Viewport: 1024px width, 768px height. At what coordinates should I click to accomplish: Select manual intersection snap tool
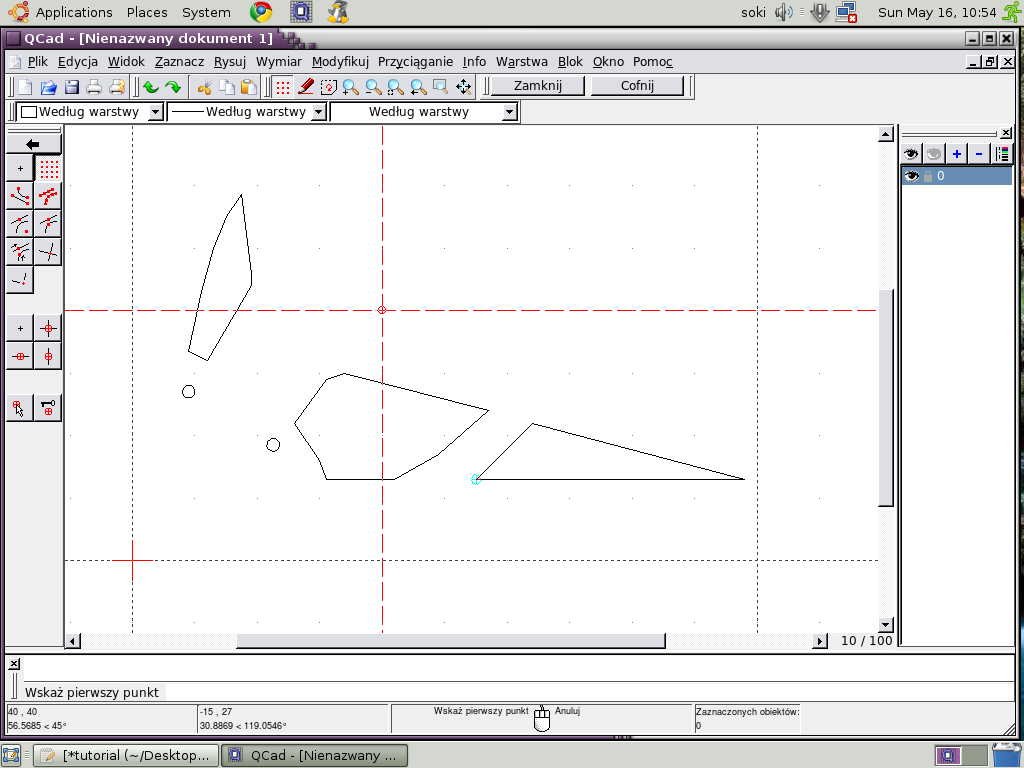pyautogui.click(x=20, y=280)
